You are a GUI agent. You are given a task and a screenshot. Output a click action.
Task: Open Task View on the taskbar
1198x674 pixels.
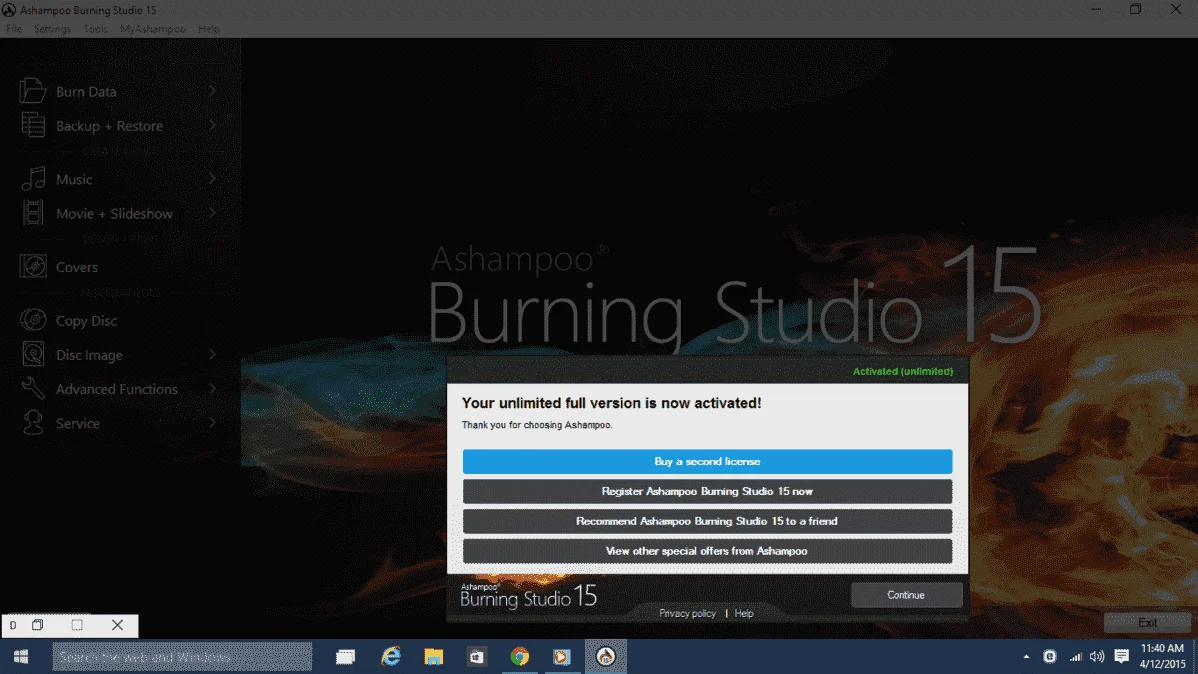(346, 656)
